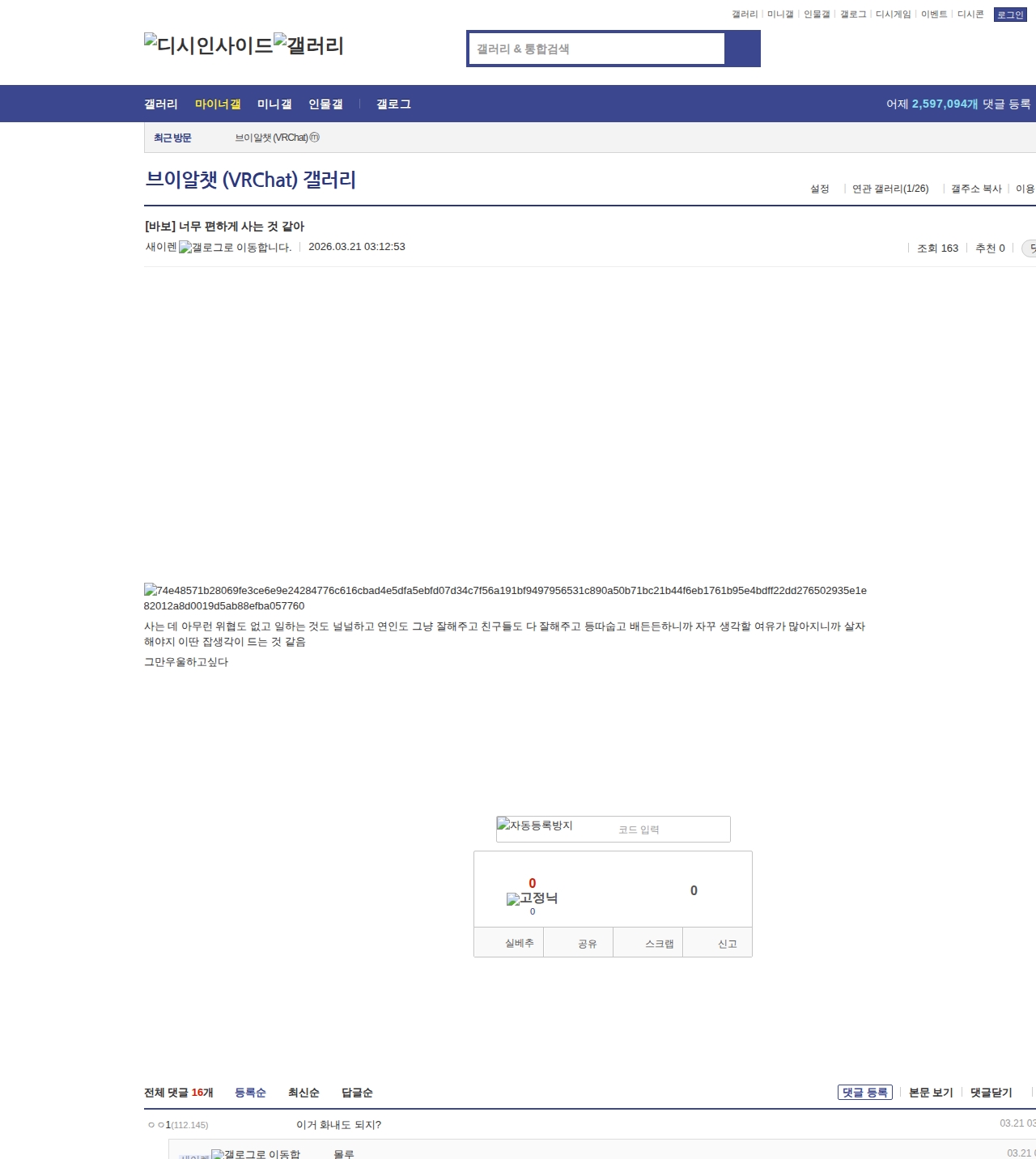Click the 자동등록방지 captcha image
The width and height of the screenshot is (1036, 1159).
[x=535, y=826]
